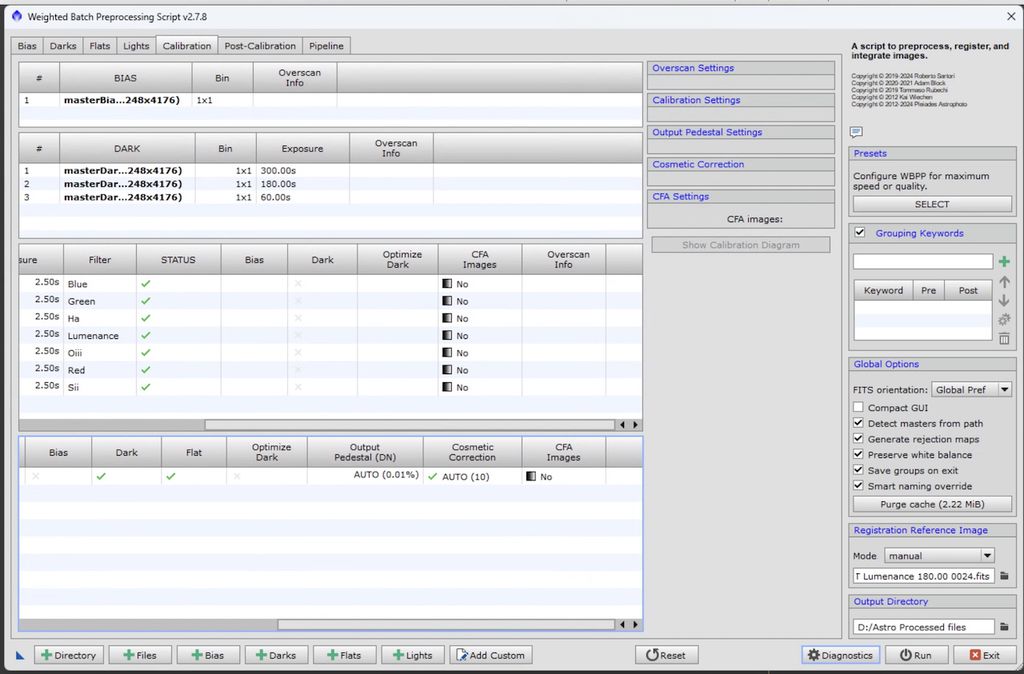1024x674 pixels.
Task: Click green Dark checkmark in lights table
Action: 101,476
